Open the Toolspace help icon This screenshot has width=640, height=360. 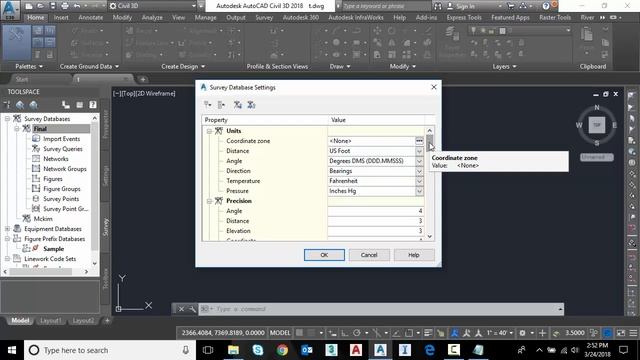[x=93, y=105]
